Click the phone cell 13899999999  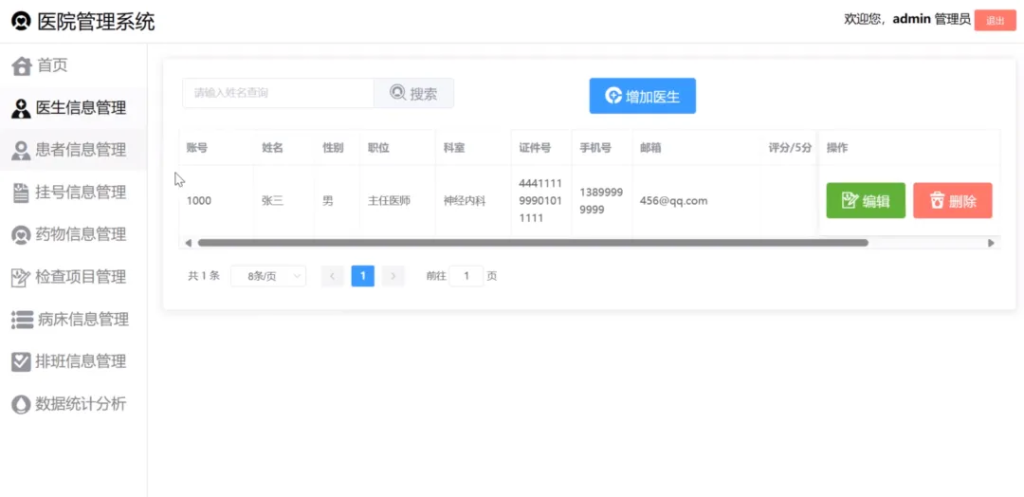click(x=601, y=201)
